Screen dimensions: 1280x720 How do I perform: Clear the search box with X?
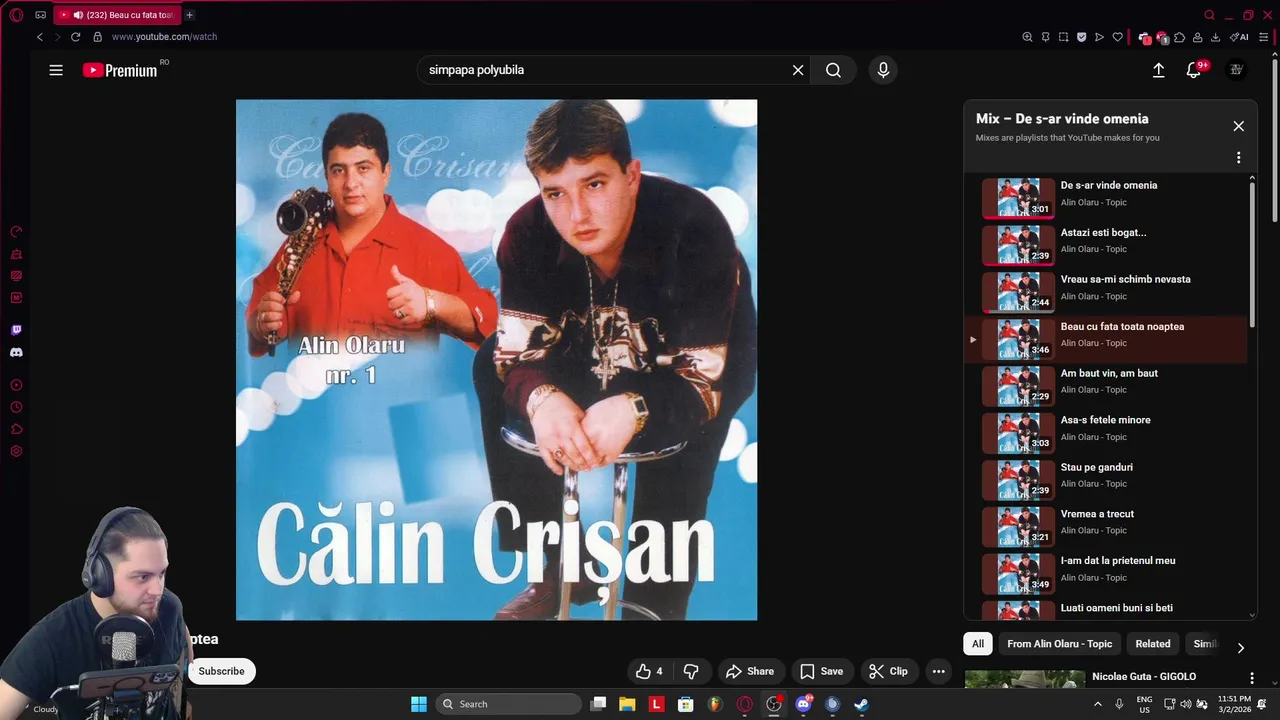click(x=798, y=70)
